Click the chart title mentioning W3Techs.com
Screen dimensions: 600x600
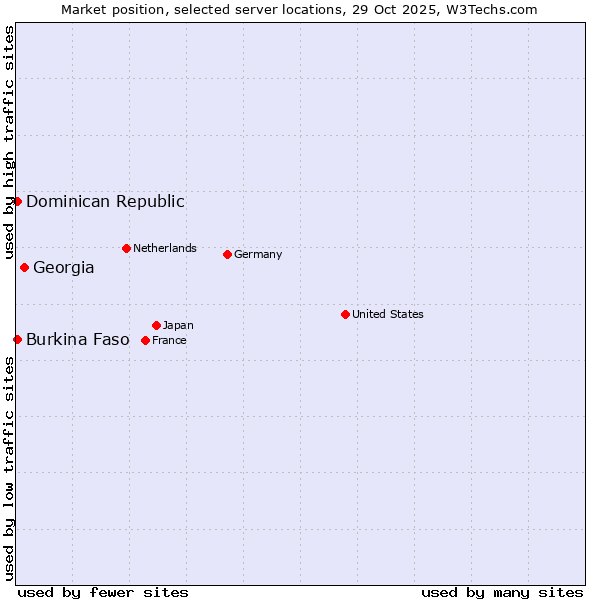300,9
